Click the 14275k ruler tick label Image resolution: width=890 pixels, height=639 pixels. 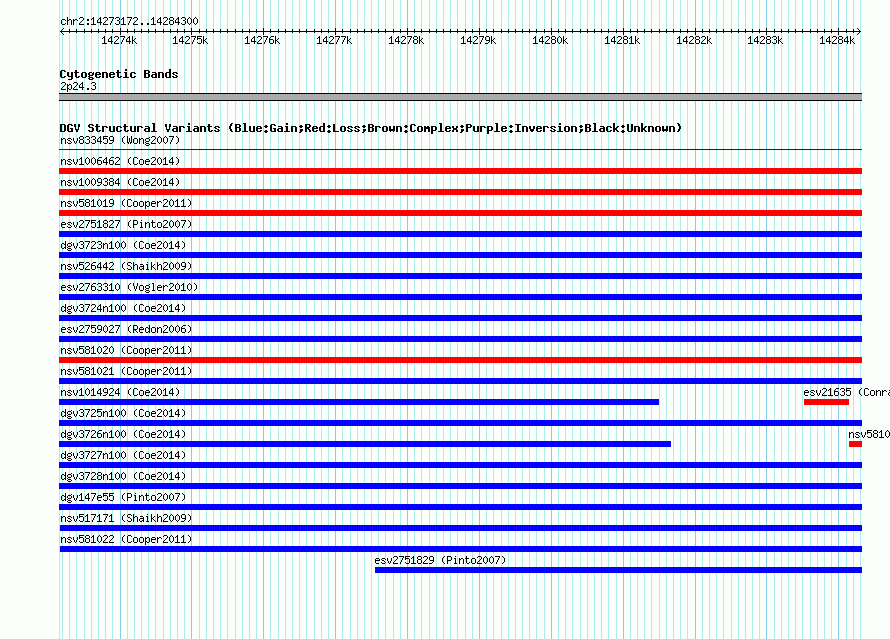[x=190, y=40]
